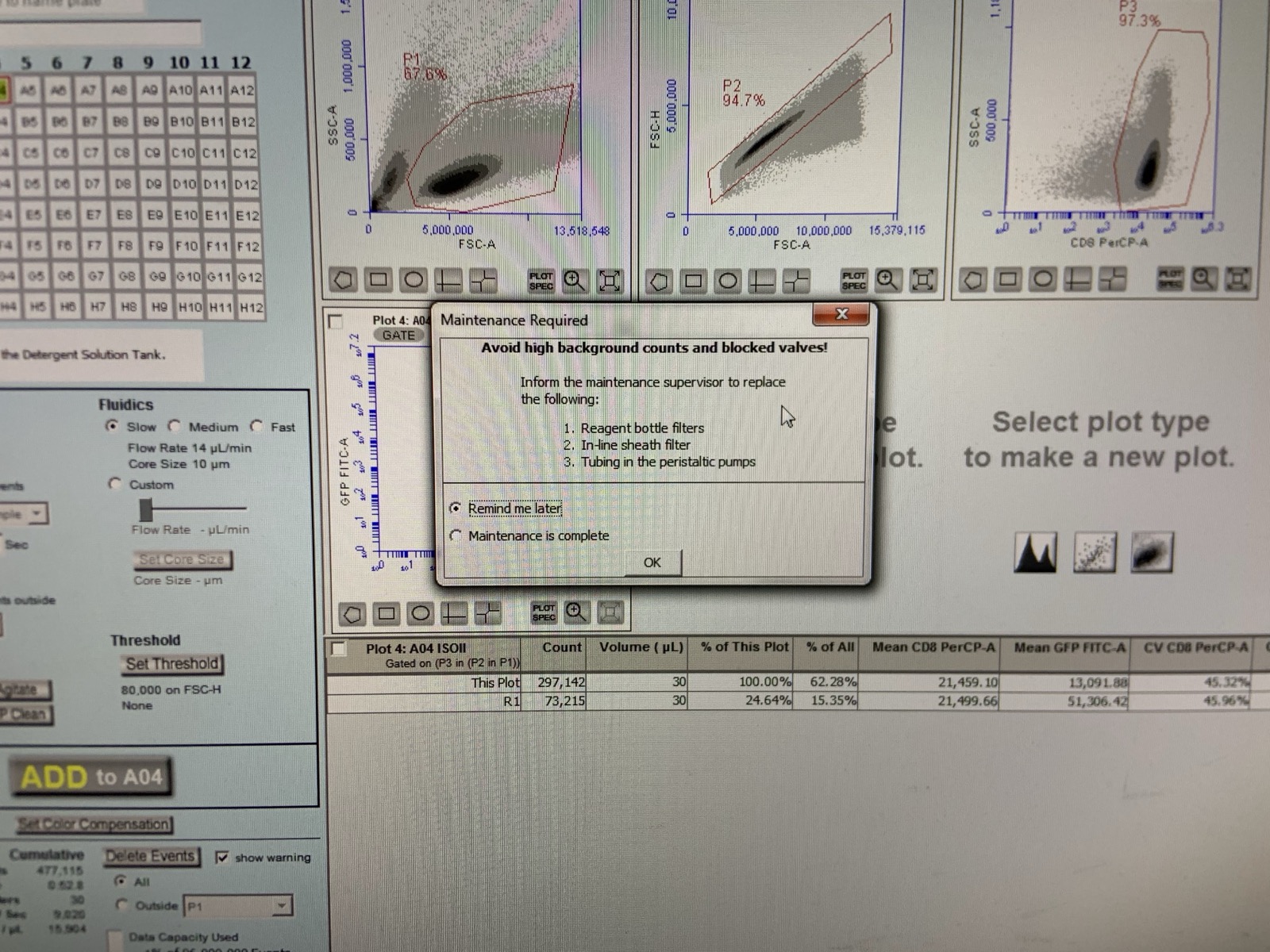Select ellipse gate tool under the P2 plot
This screenshot has height=952, width=1270.
[x=728, y=281]
